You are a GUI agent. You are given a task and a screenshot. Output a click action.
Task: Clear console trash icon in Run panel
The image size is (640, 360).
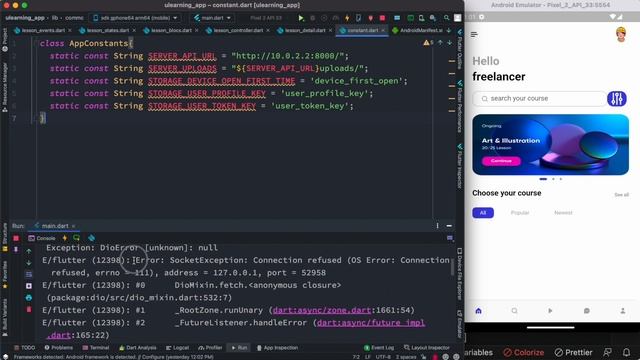point(29,310)
